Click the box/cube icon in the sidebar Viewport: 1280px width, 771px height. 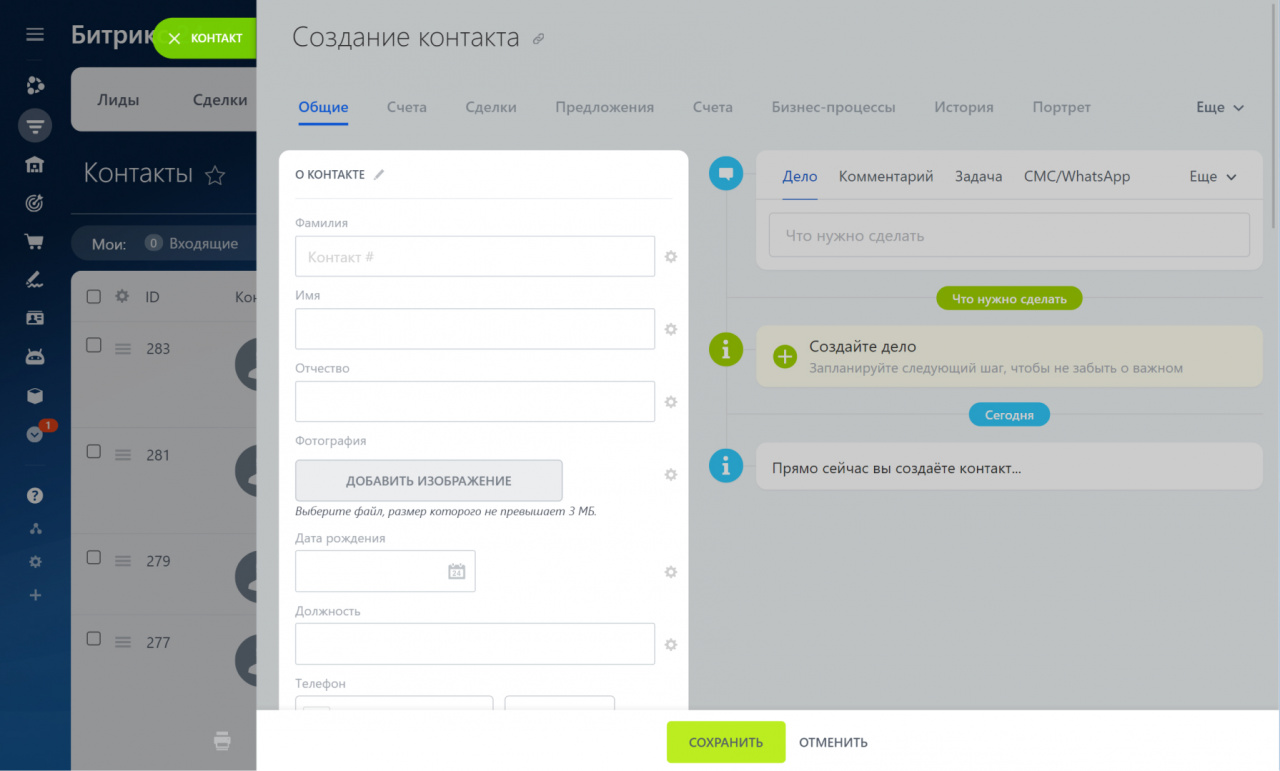coord(35,396)
